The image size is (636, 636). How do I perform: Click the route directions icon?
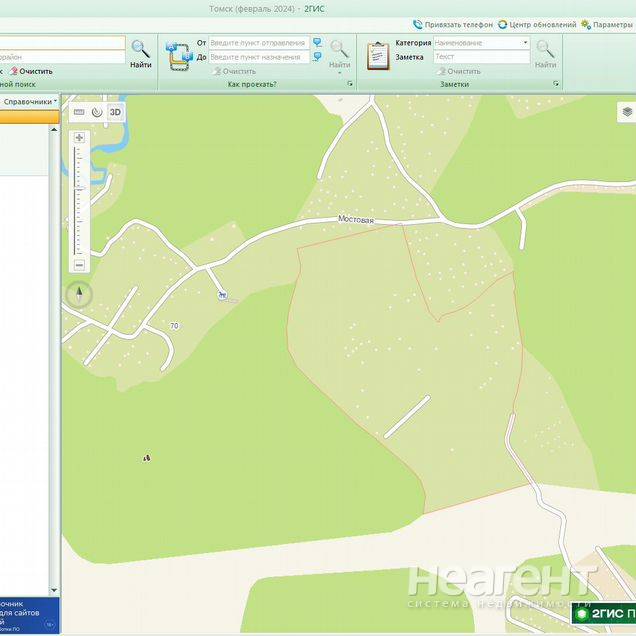click(x=178, y=55)
